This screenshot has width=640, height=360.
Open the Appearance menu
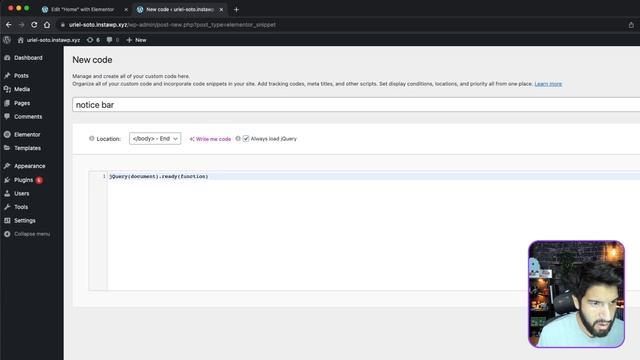(29, 166)
